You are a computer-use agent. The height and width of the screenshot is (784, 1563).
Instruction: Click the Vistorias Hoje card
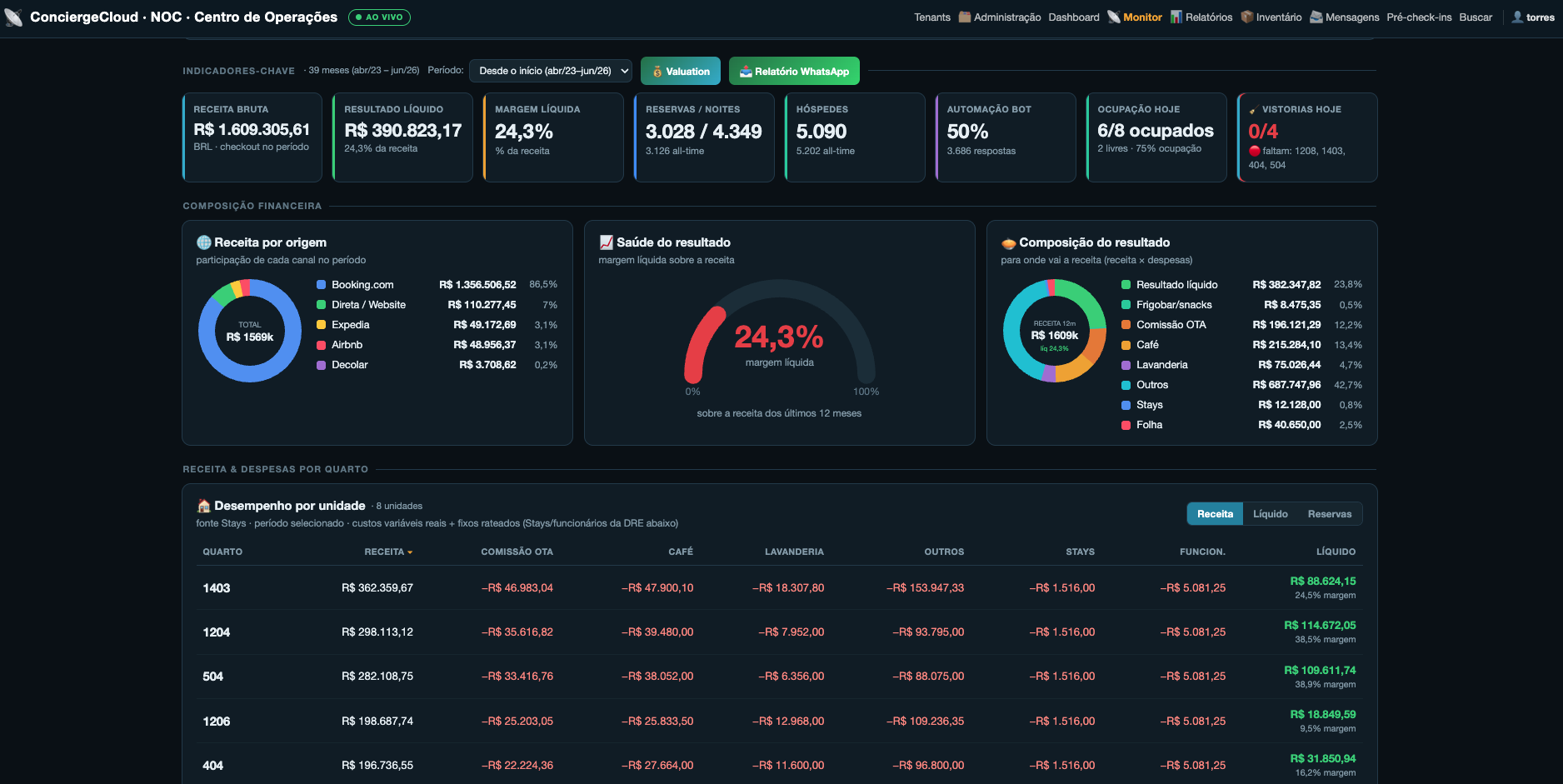pyautogui.click(x=1307, y=137)
